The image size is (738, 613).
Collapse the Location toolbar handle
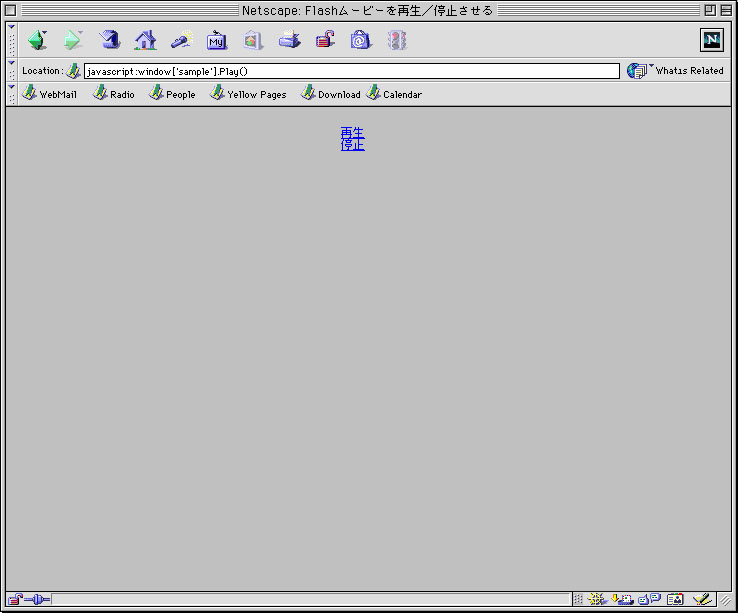click(12, 71)
